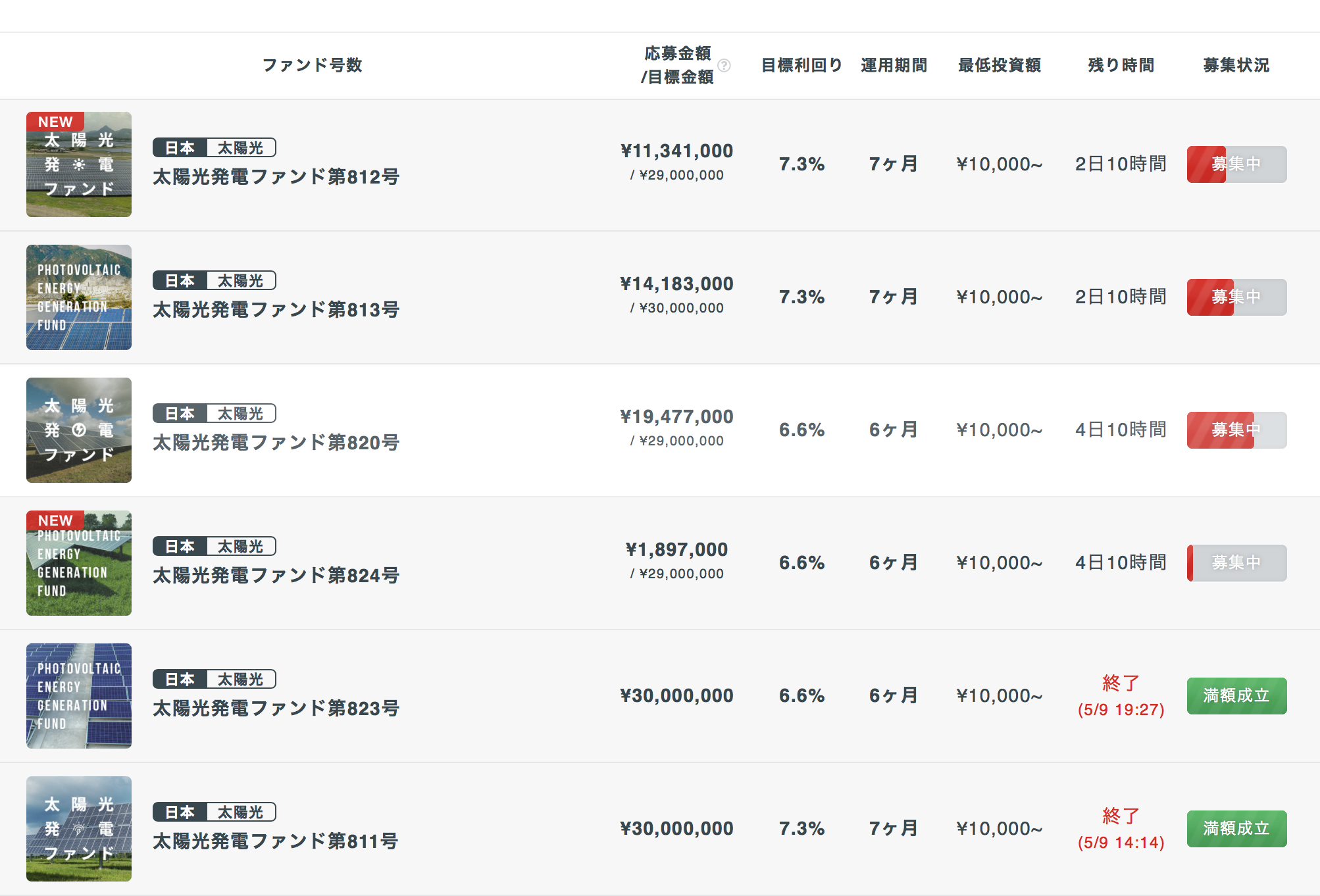Click the 募集中 status for ファンド第824号
Screen dimensions: 1320x896
[1236, 562]
